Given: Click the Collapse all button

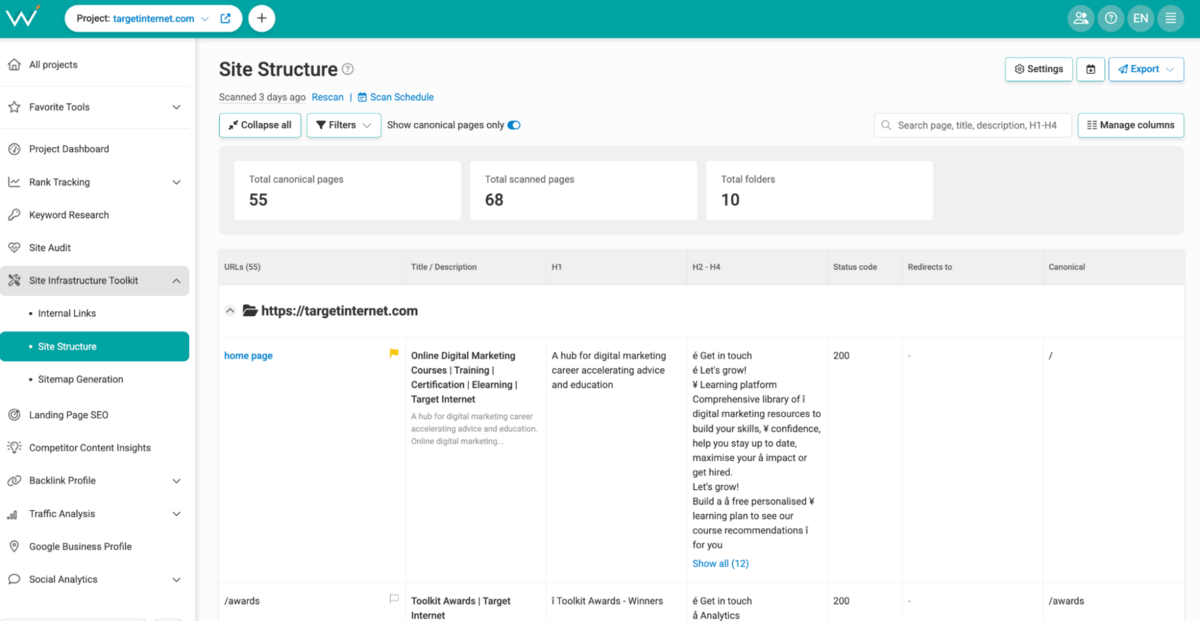Looking at the screenshot, I should (x=260, y=125).
